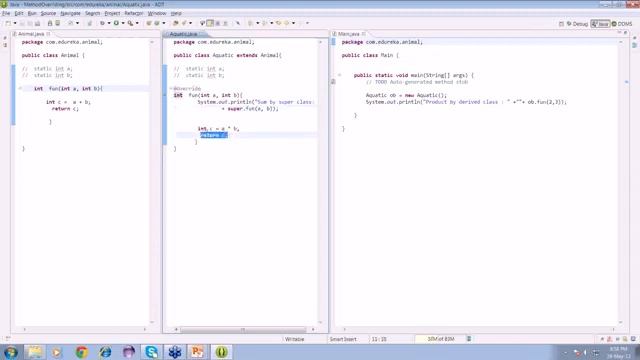Open the dropdown beside the New Java Class icon
640x360 pixels.
164,23
